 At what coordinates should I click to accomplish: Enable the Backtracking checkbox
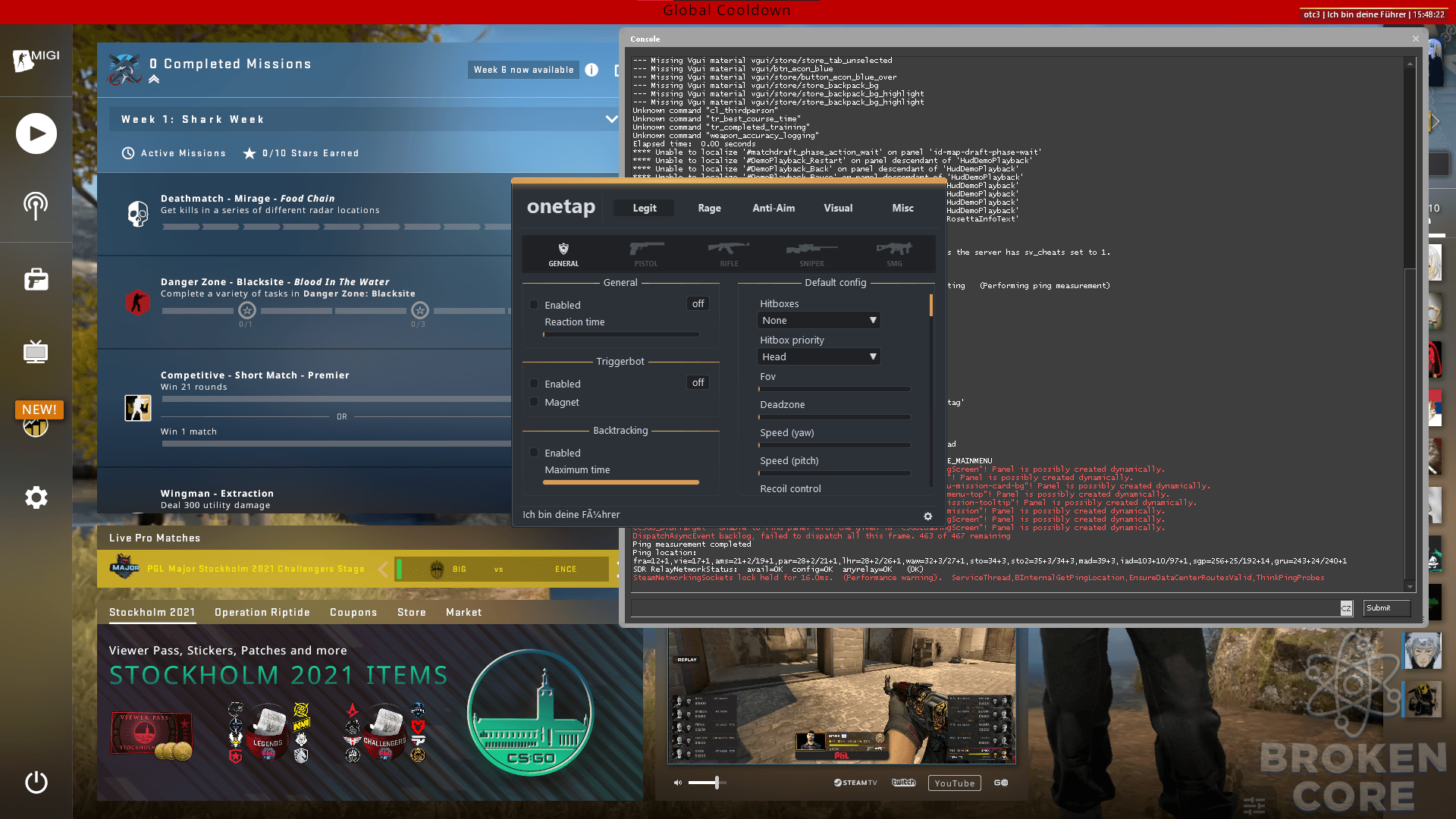click(x=534, y=453)
